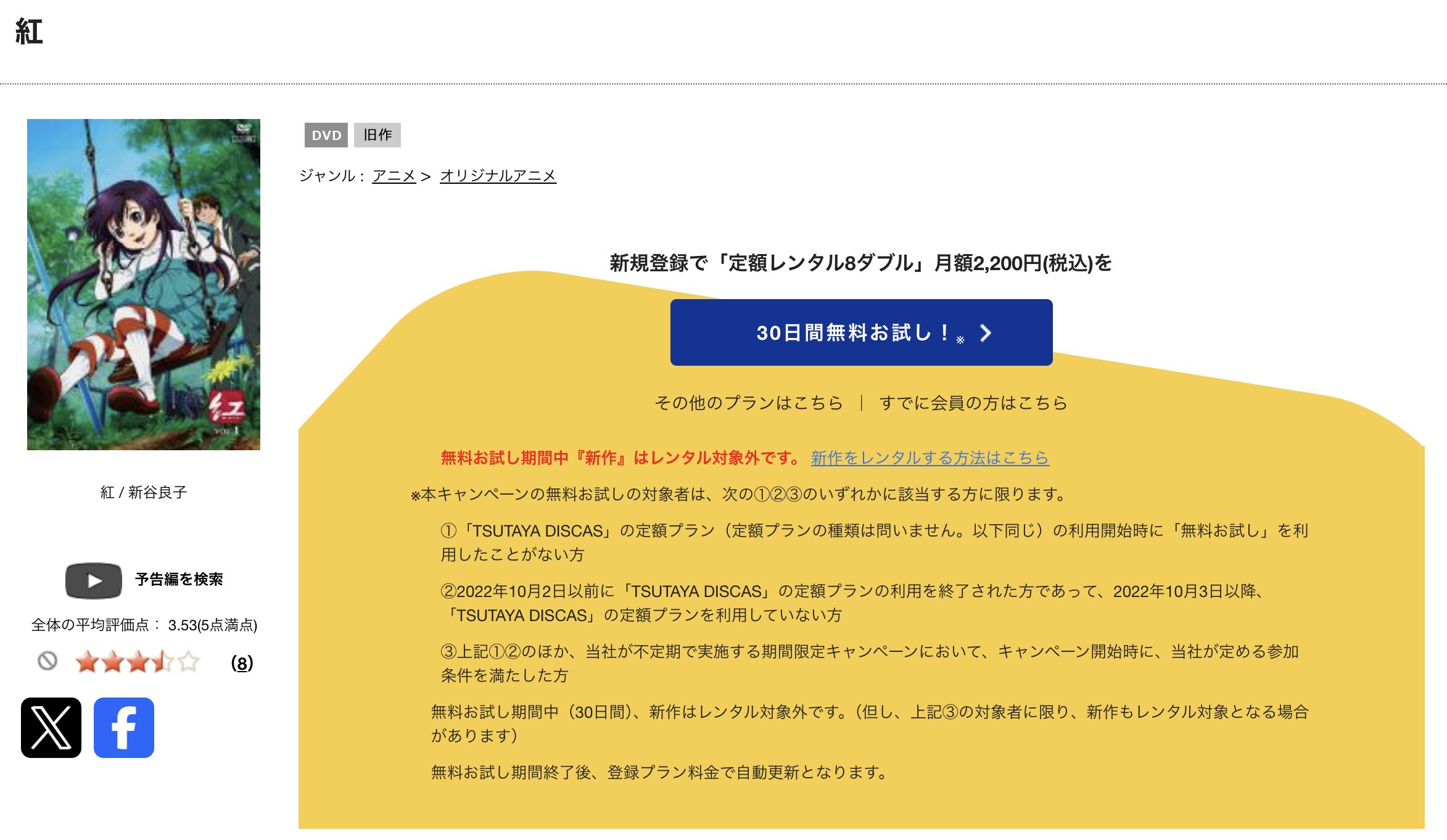Open すでに会員の方はこちら link
This screenshot has height=840, width=1447.
tap(973, 403)
